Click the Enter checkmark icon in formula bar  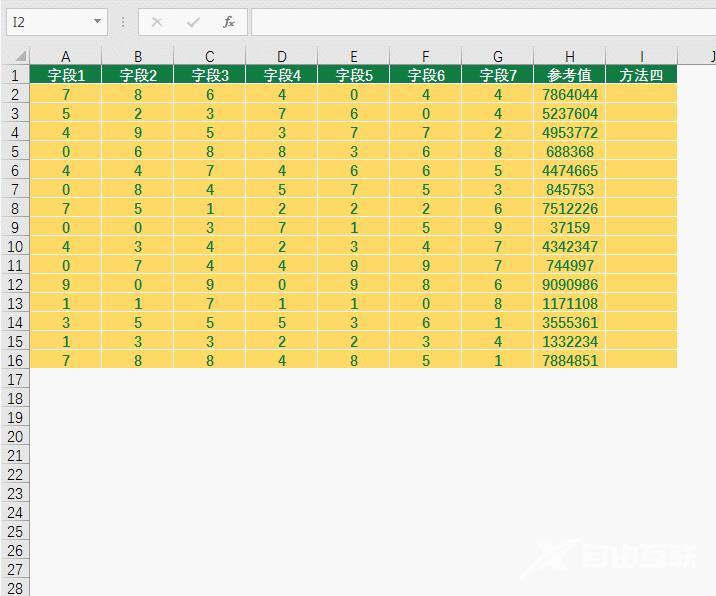[193, 22]
